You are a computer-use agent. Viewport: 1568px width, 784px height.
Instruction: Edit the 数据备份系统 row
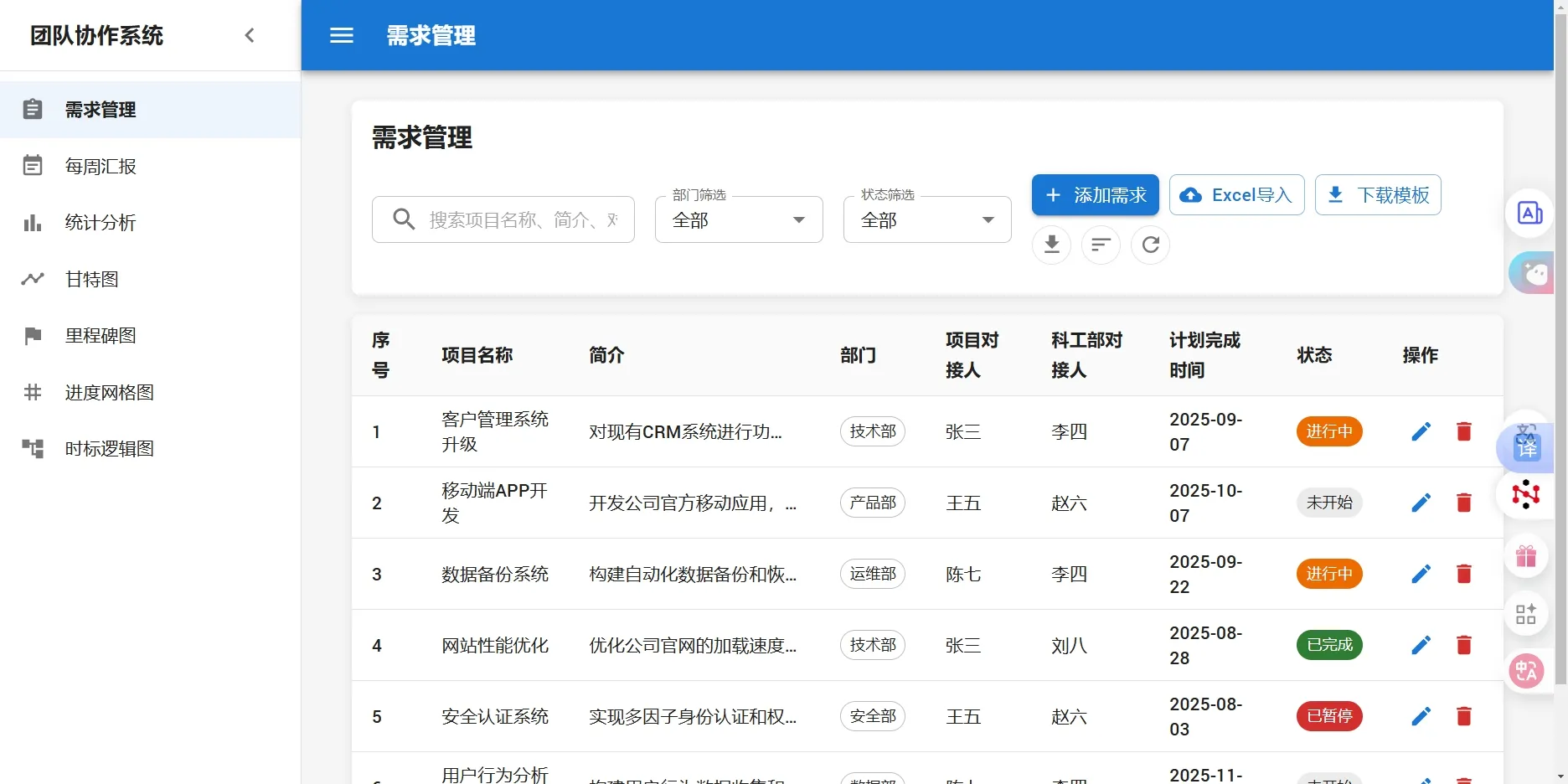pos(1421,574)
